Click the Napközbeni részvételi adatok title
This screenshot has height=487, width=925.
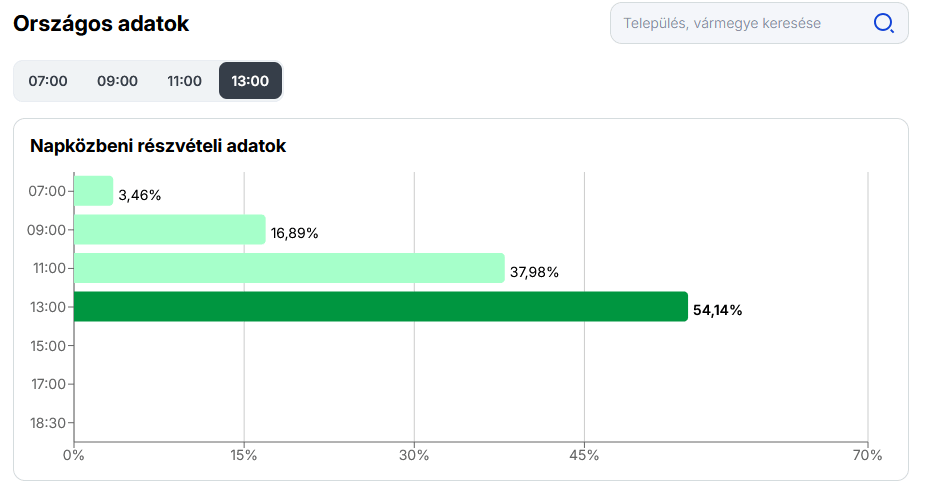[x=158, y=146]
